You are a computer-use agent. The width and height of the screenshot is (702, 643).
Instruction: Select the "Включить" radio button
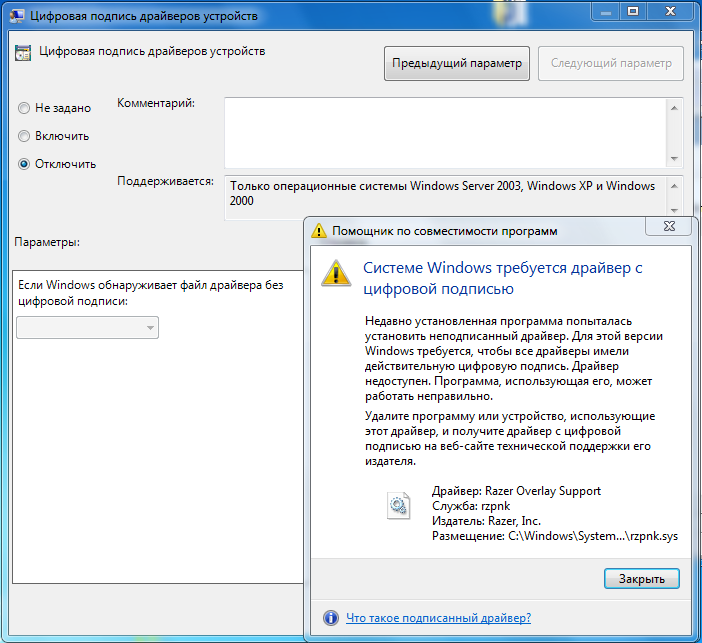click(24, 136)
